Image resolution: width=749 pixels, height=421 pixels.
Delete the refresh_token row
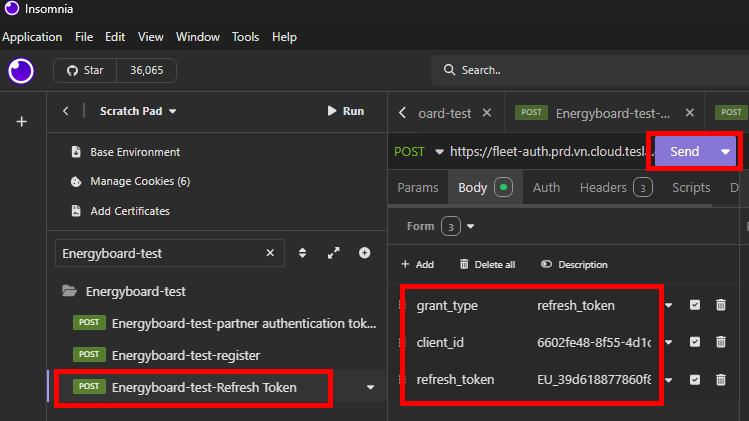pyautogui.click(x=721, y=380)
